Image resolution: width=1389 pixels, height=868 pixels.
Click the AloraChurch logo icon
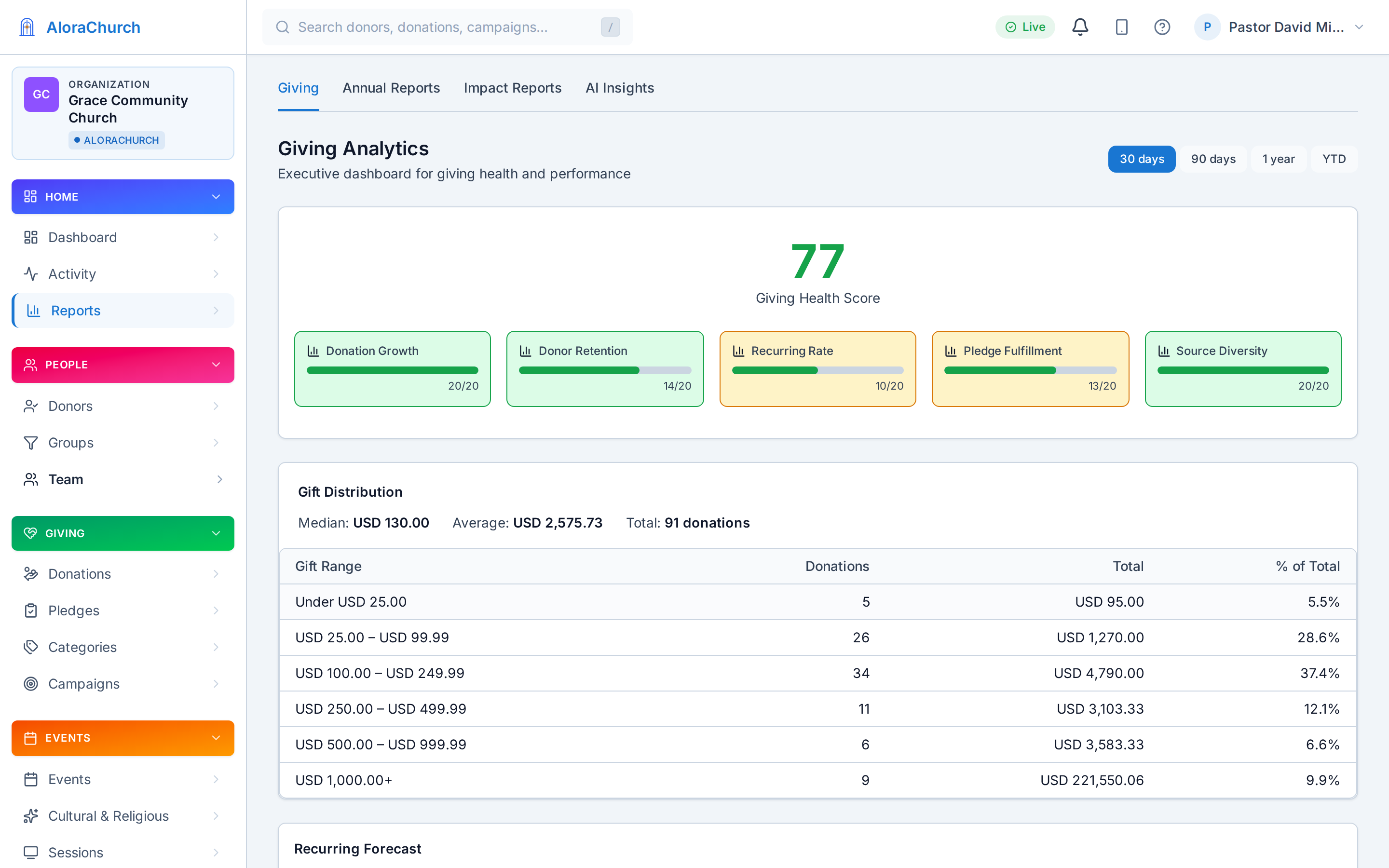pos(27,27)
